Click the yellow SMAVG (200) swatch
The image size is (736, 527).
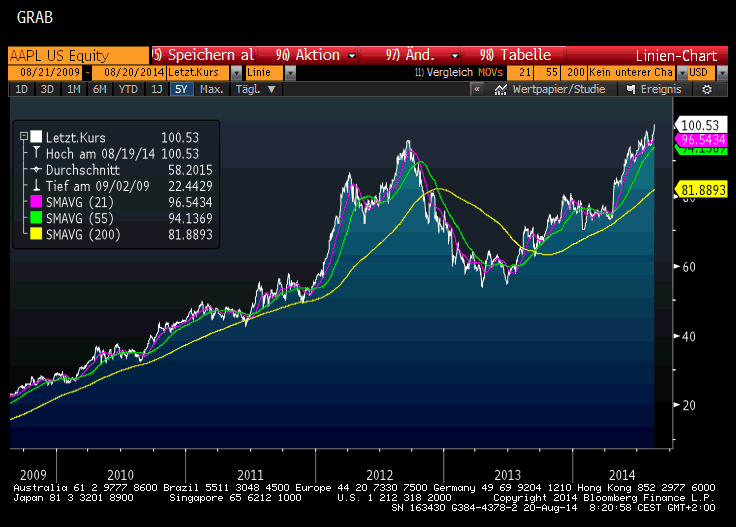click(36, 234)
